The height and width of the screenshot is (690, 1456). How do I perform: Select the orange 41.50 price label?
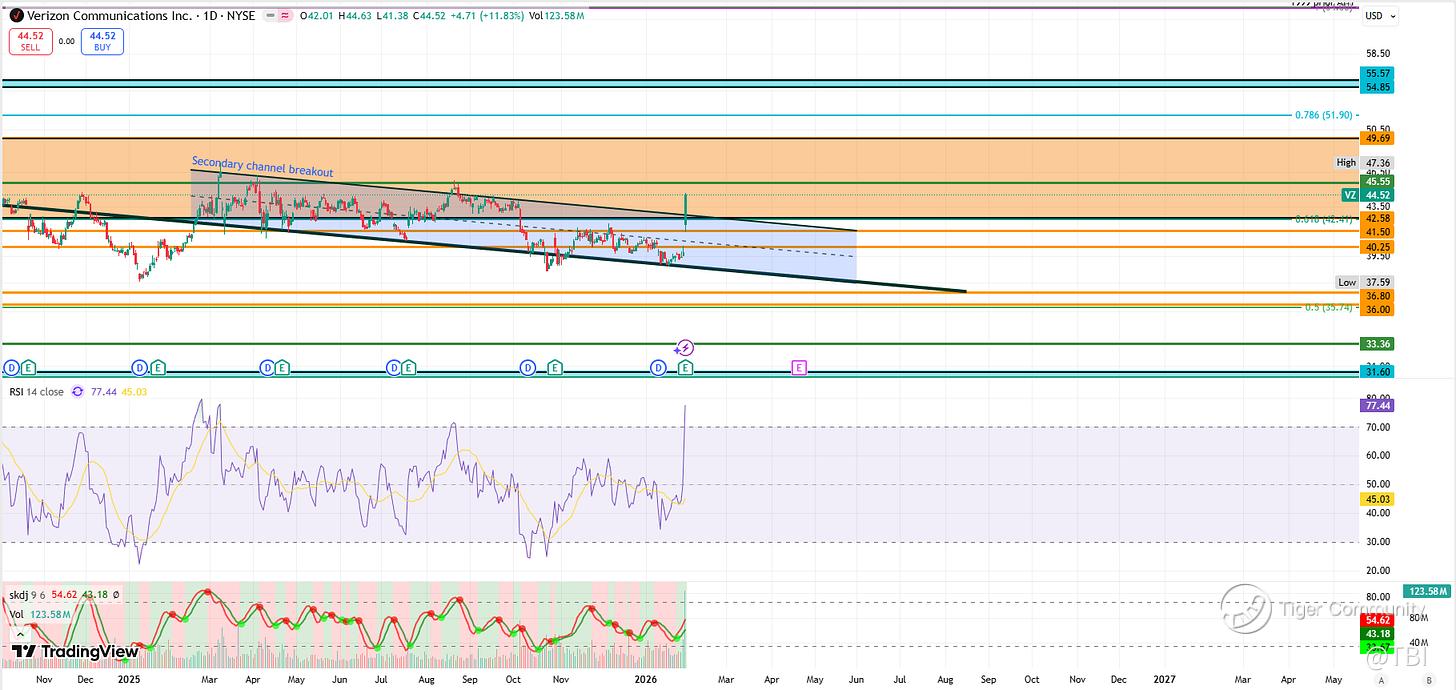tap(1376, 231)
